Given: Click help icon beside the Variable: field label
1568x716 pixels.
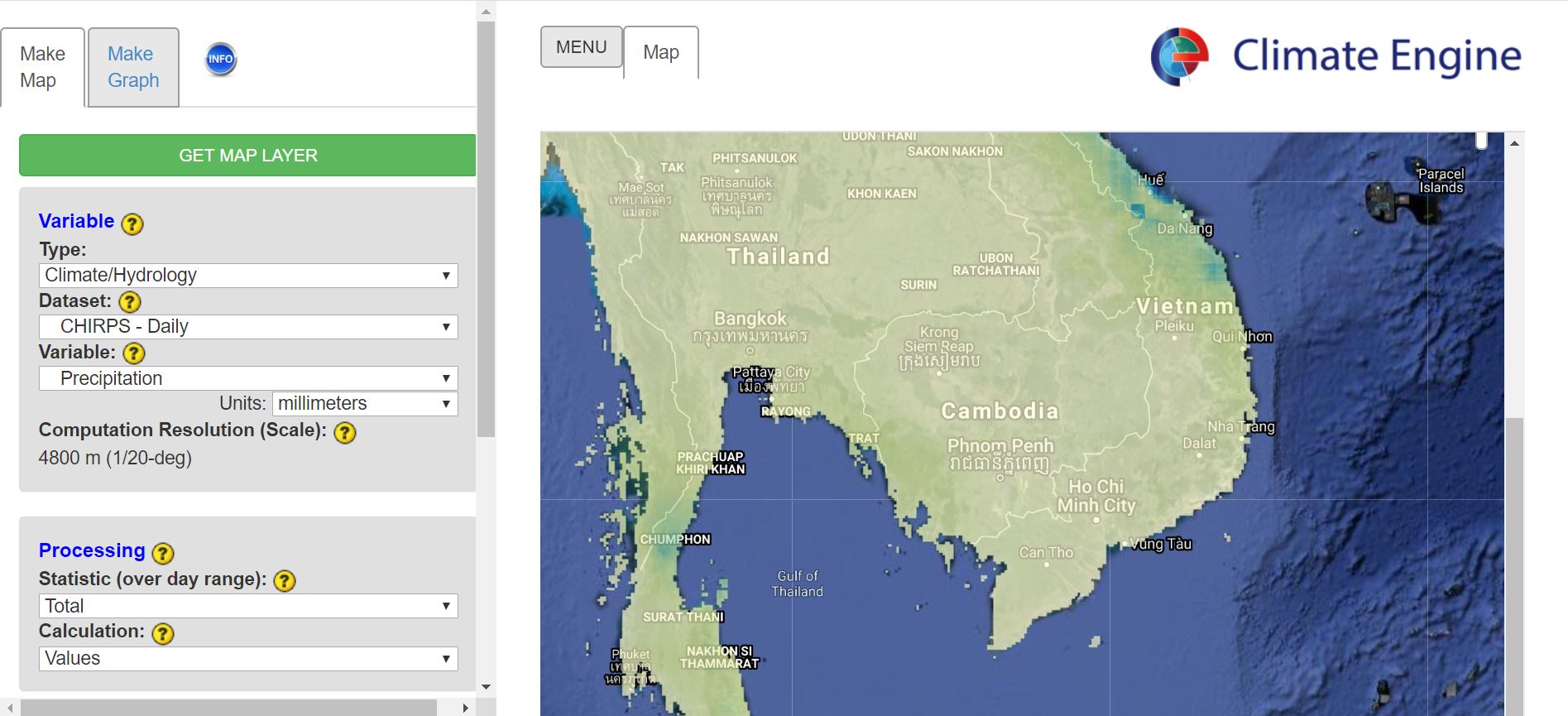Looking at the screenshot, I should click(134, 353).
